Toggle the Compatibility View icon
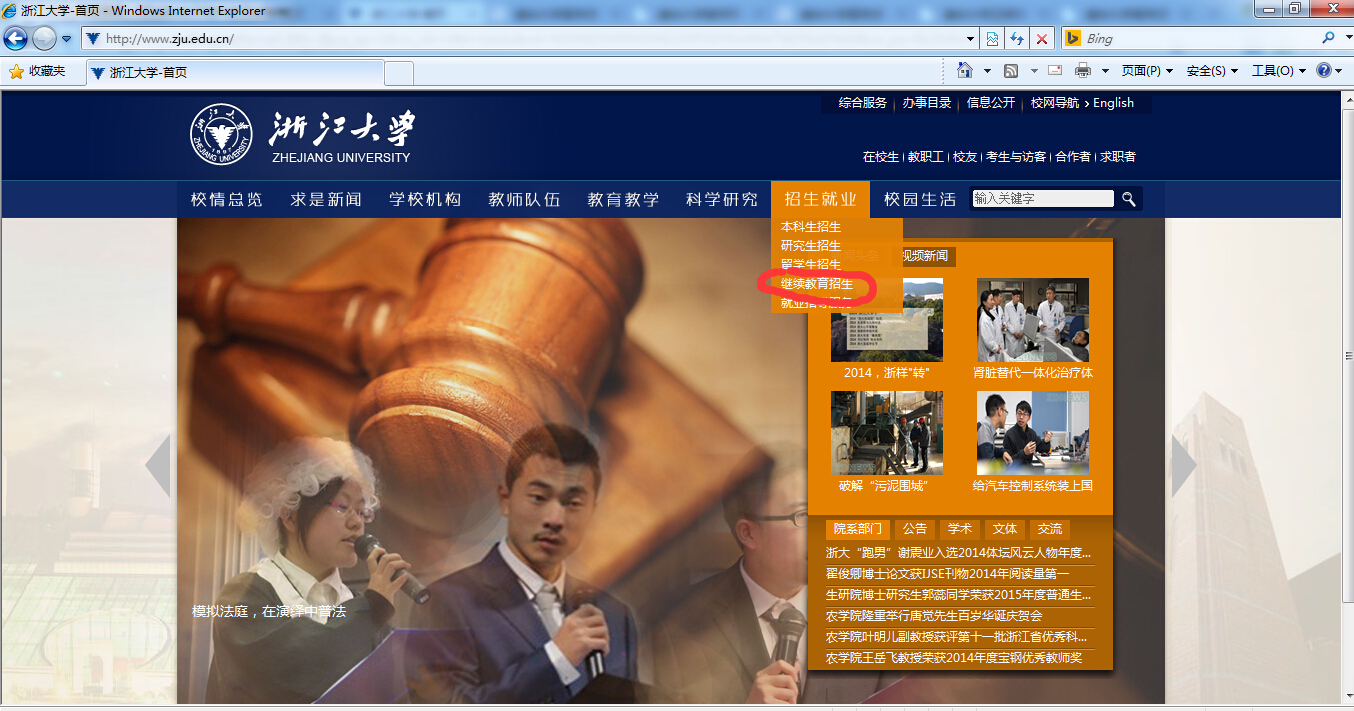 [992, 39]
